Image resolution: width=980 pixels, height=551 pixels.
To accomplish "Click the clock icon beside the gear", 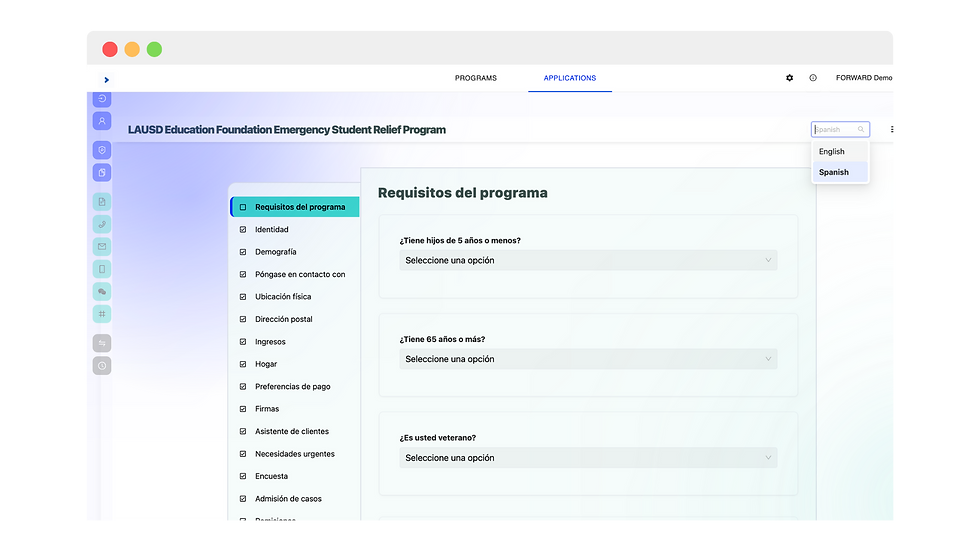I will pos(812,78).
